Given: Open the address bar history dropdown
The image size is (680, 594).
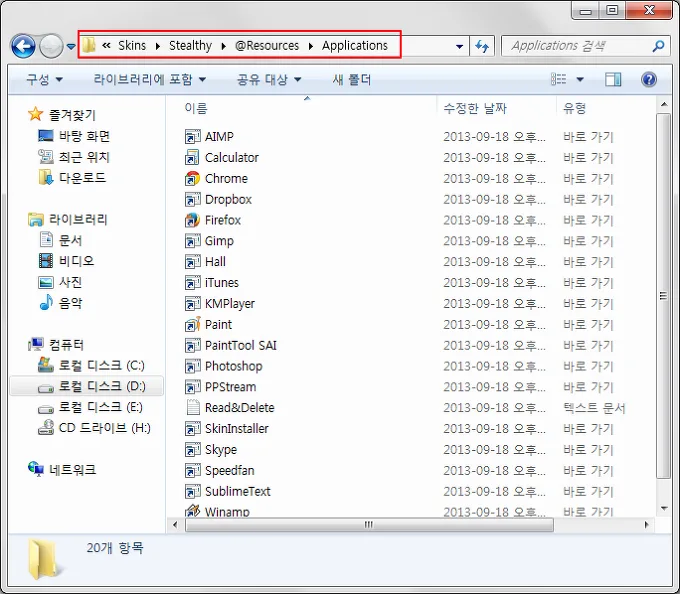Looking at the screenshot, I should [459, 46].
